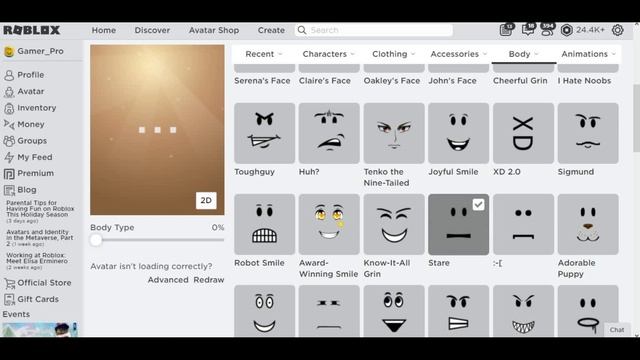The width and height of the screenshot is (640, 360).
Task: Select the Adorable Puppy face
Action: [588, 224]
